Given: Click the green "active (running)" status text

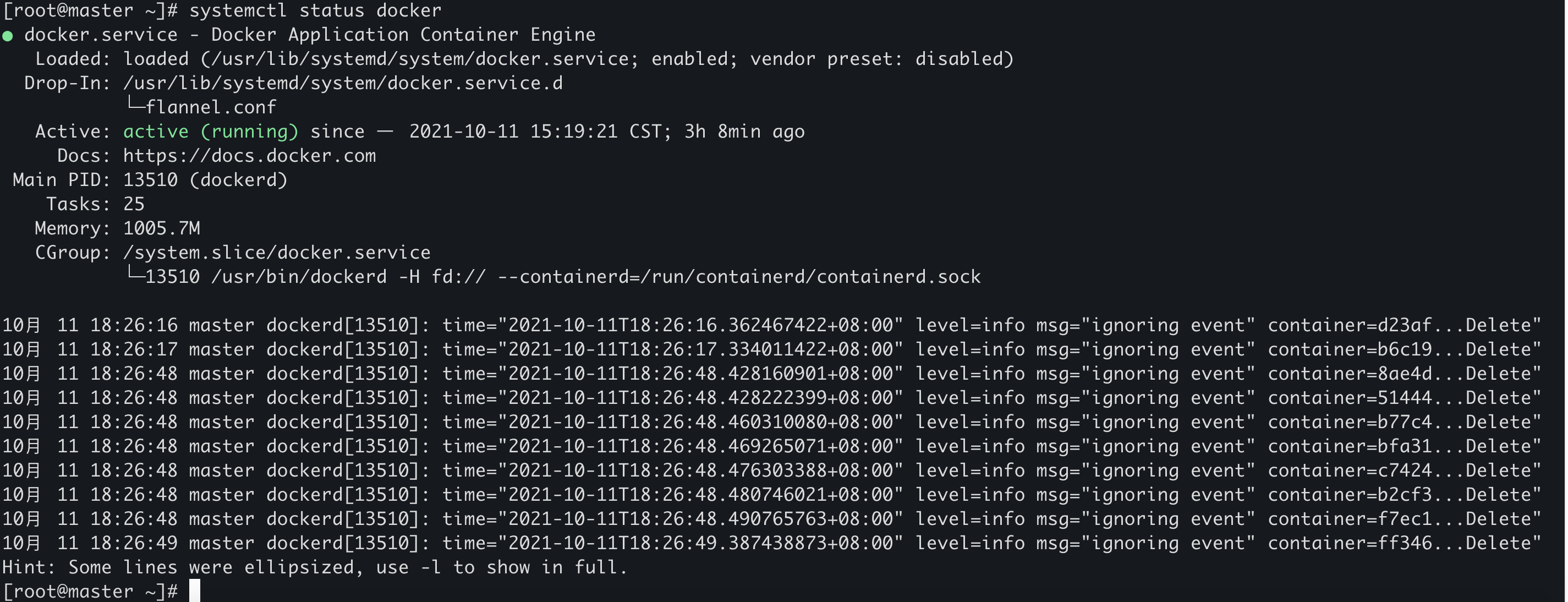Looking at the screenshot, I should [211, 132].
